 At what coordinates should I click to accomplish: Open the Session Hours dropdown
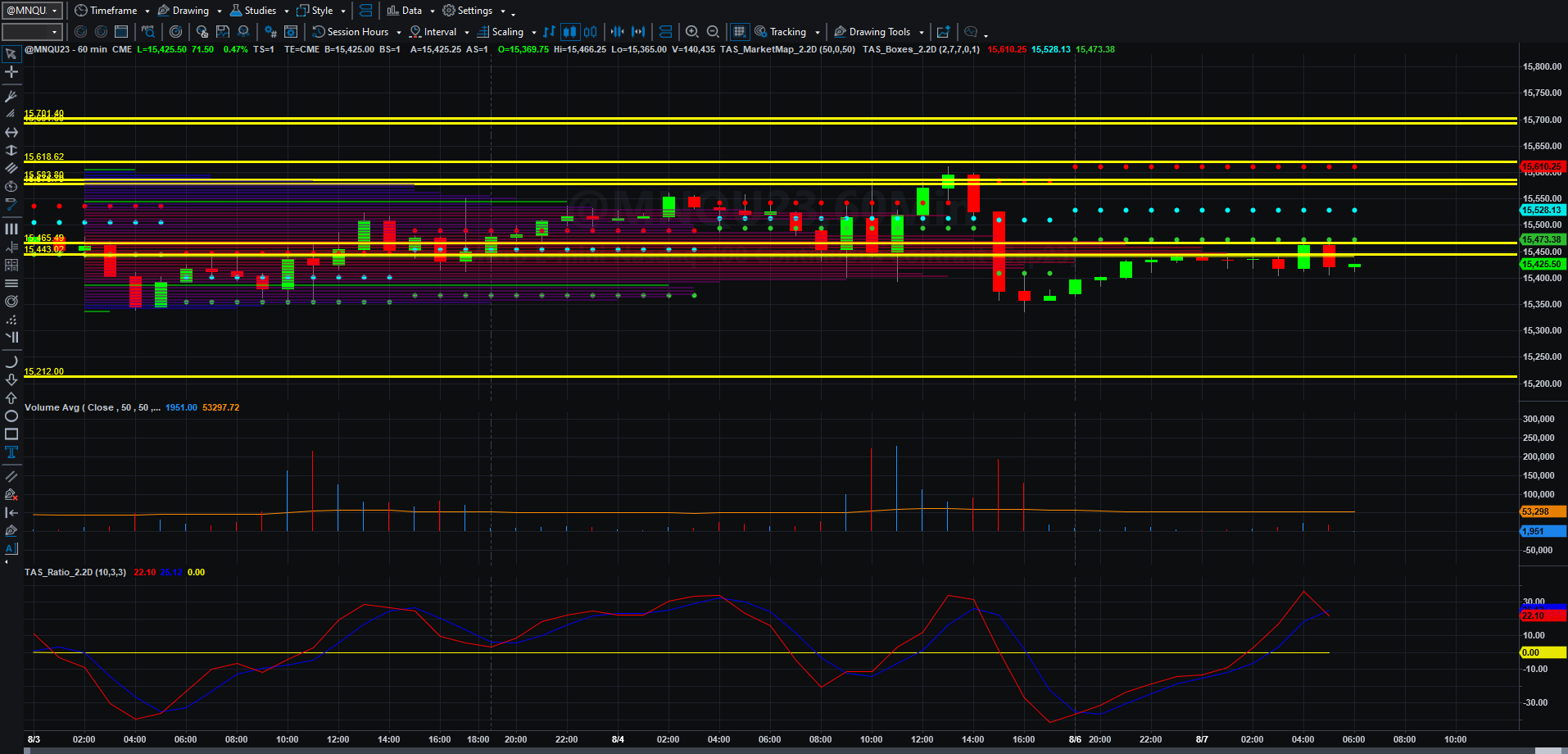point(356,32)
